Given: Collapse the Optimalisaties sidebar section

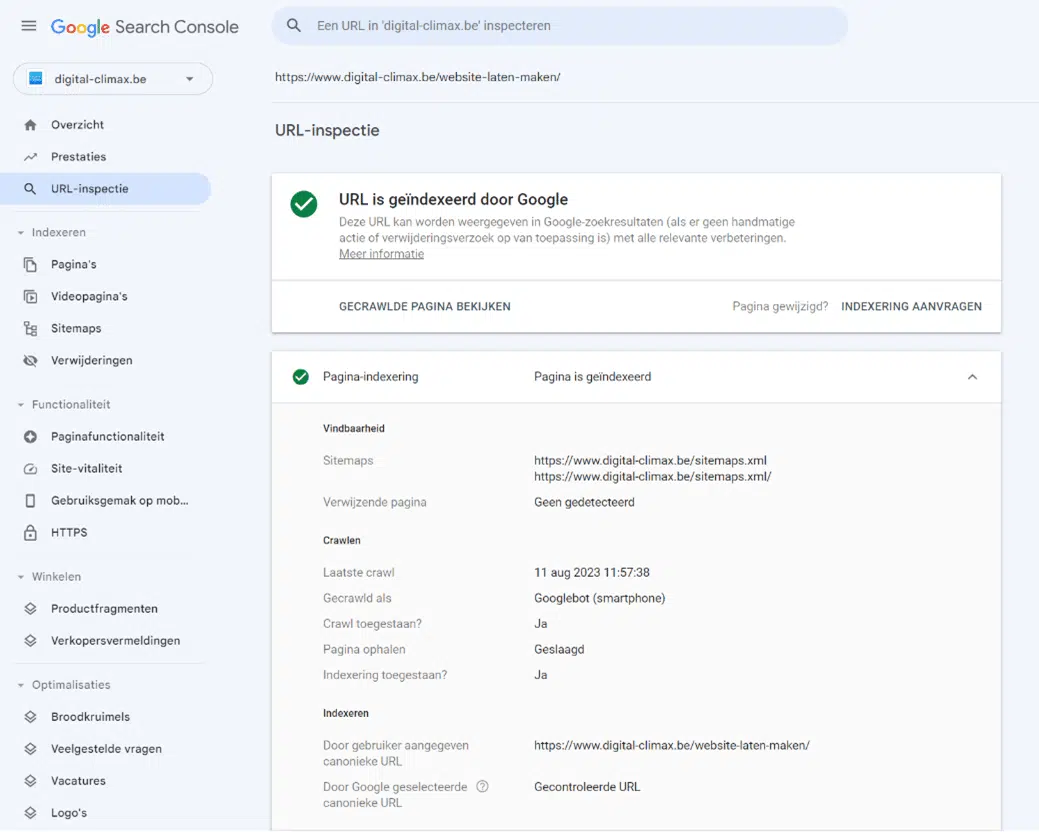Looking at the screenshot, I should point(21,685).
